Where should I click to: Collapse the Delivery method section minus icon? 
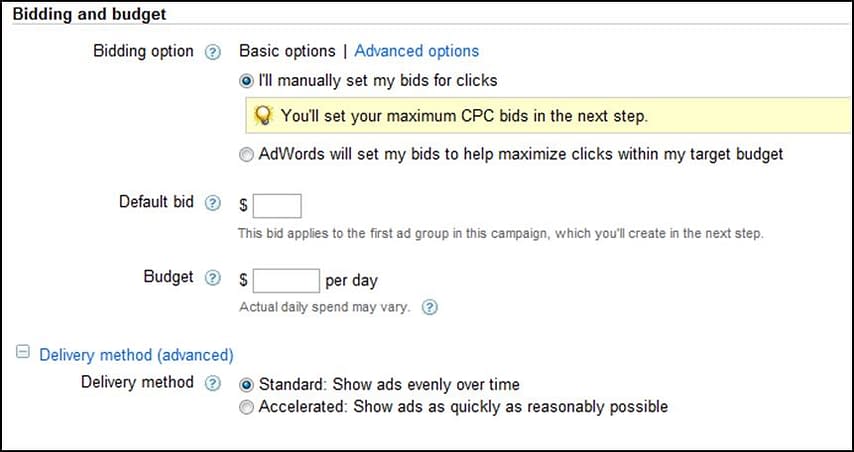coord(22,354)
